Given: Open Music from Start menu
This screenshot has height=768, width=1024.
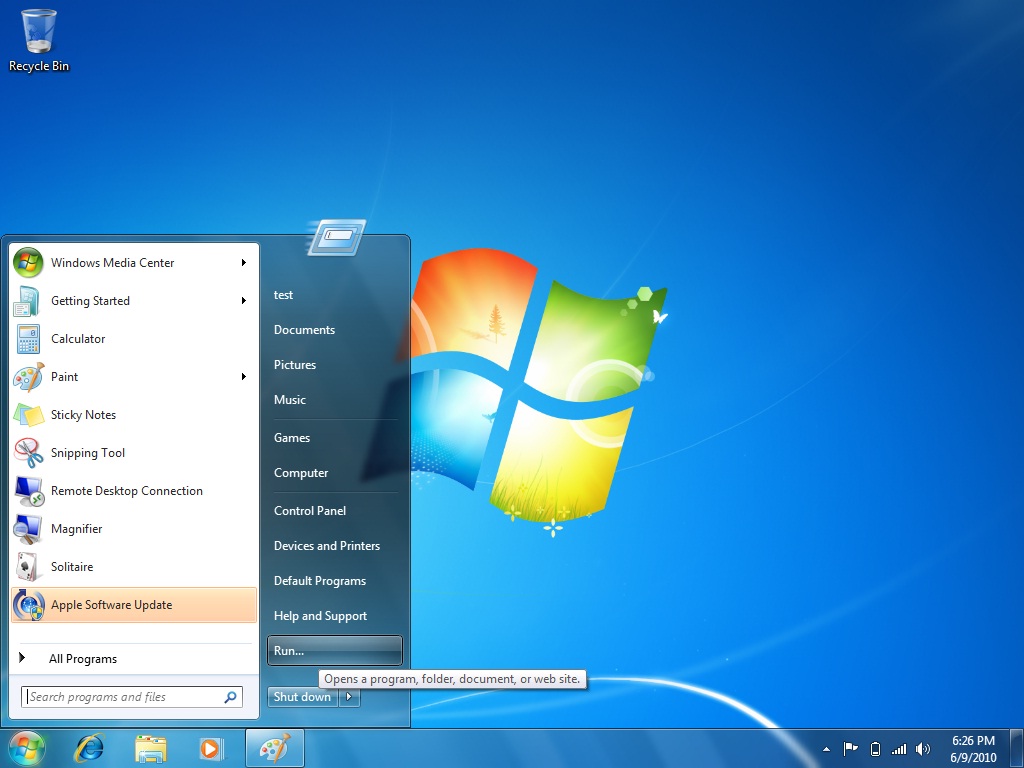Looking at the screenshot, I should (x=289, y=400).
